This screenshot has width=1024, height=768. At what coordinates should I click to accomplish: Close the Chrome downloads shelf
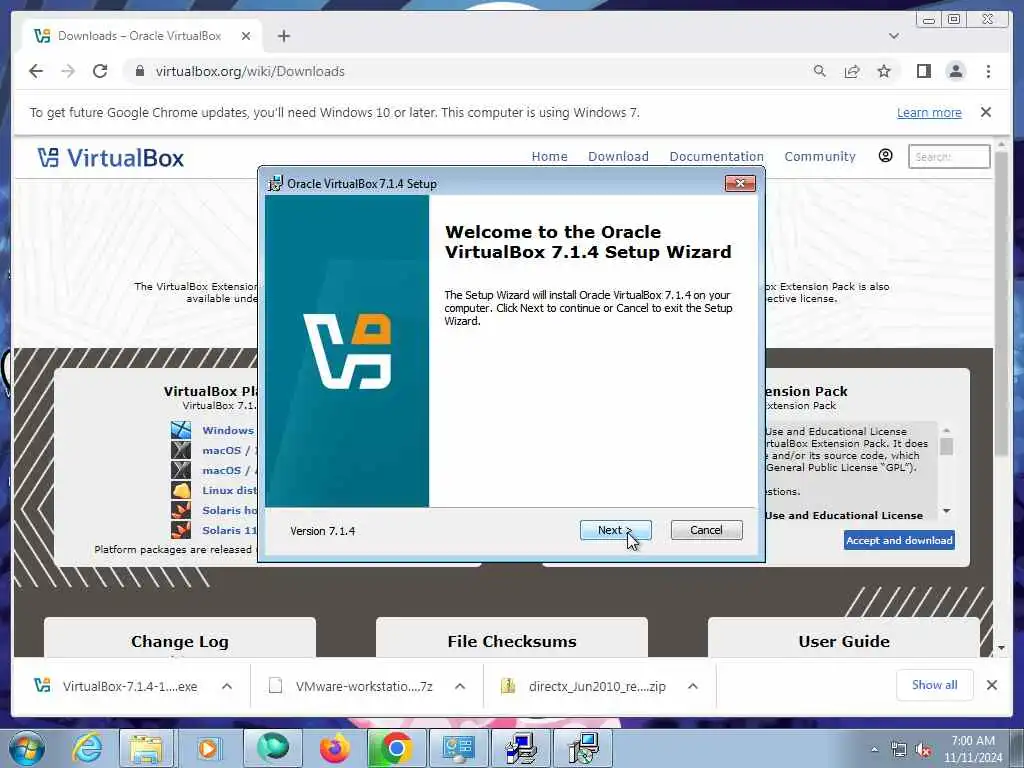[991, 685]
